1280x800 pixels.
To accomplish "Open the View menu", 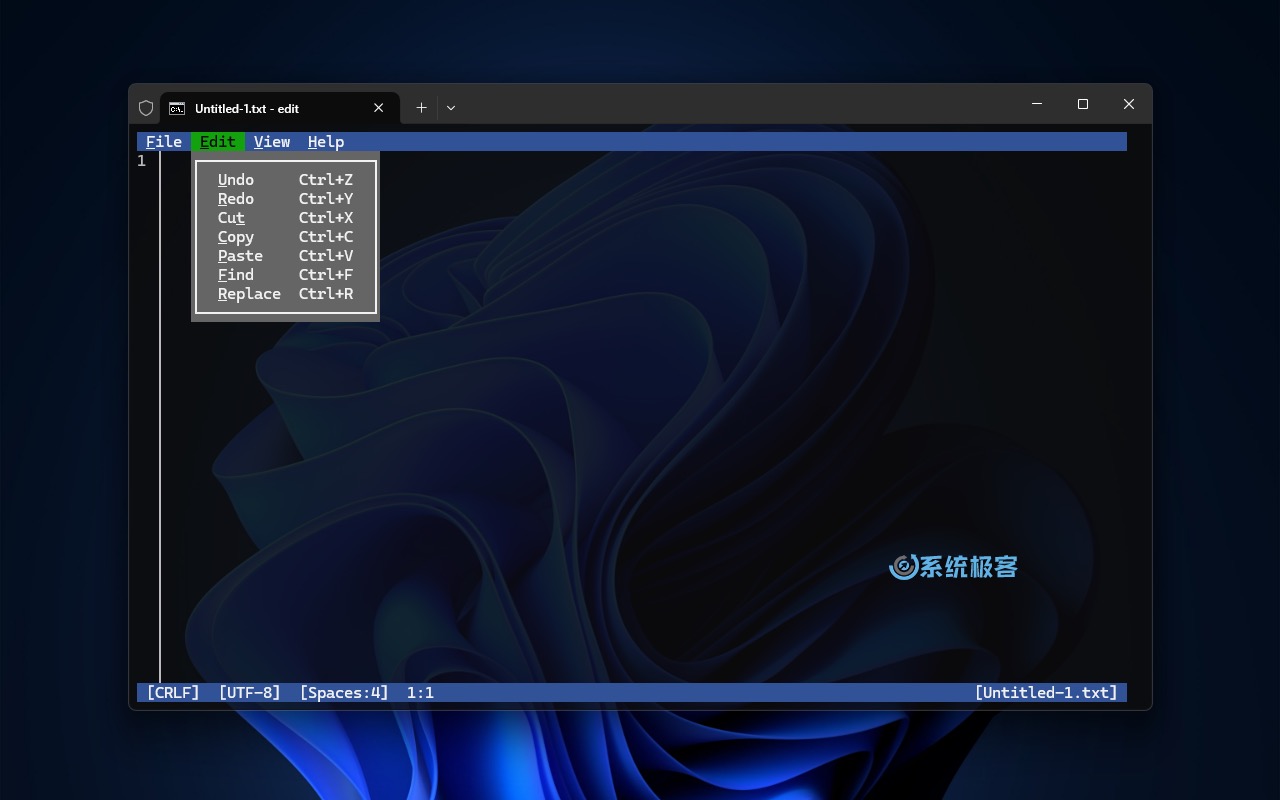I will pyautogui.click(x=272, y=142).
